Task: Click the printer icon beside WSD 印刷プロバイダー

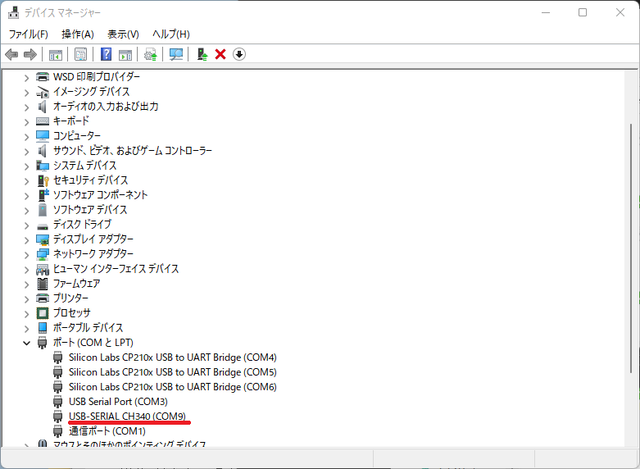Action: click(42, 77)
